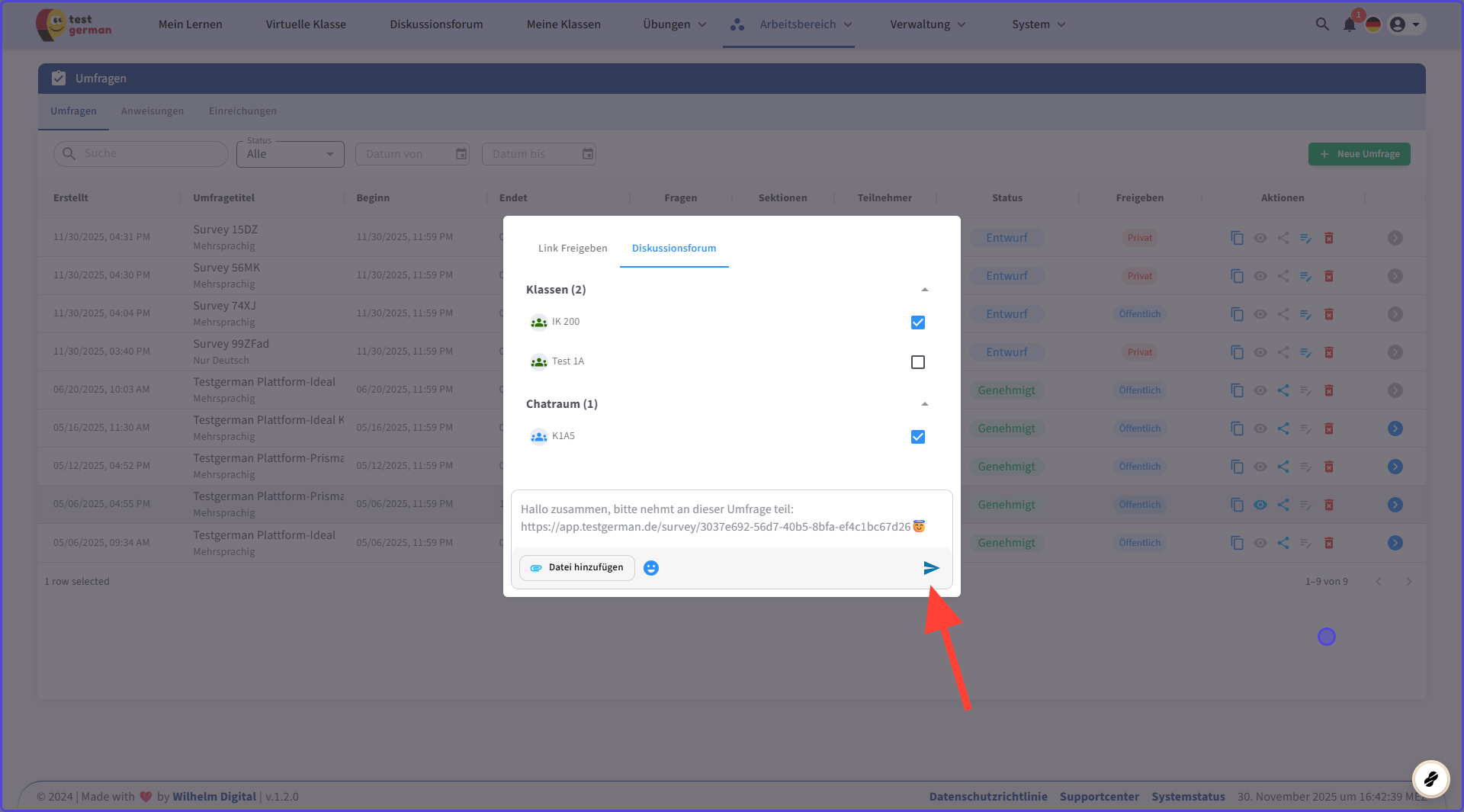Check the Test 1A class checkbox
The width and height of the screenshot is (1464, 812).
(x=918, y=362)
